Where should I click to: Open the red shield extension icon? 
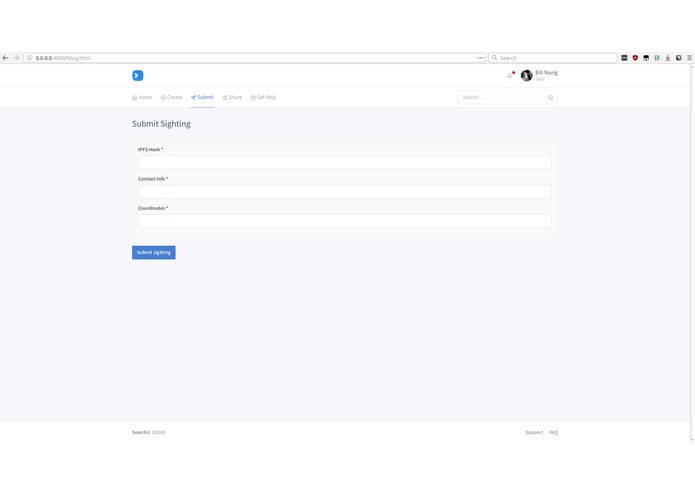coord(635,58)
